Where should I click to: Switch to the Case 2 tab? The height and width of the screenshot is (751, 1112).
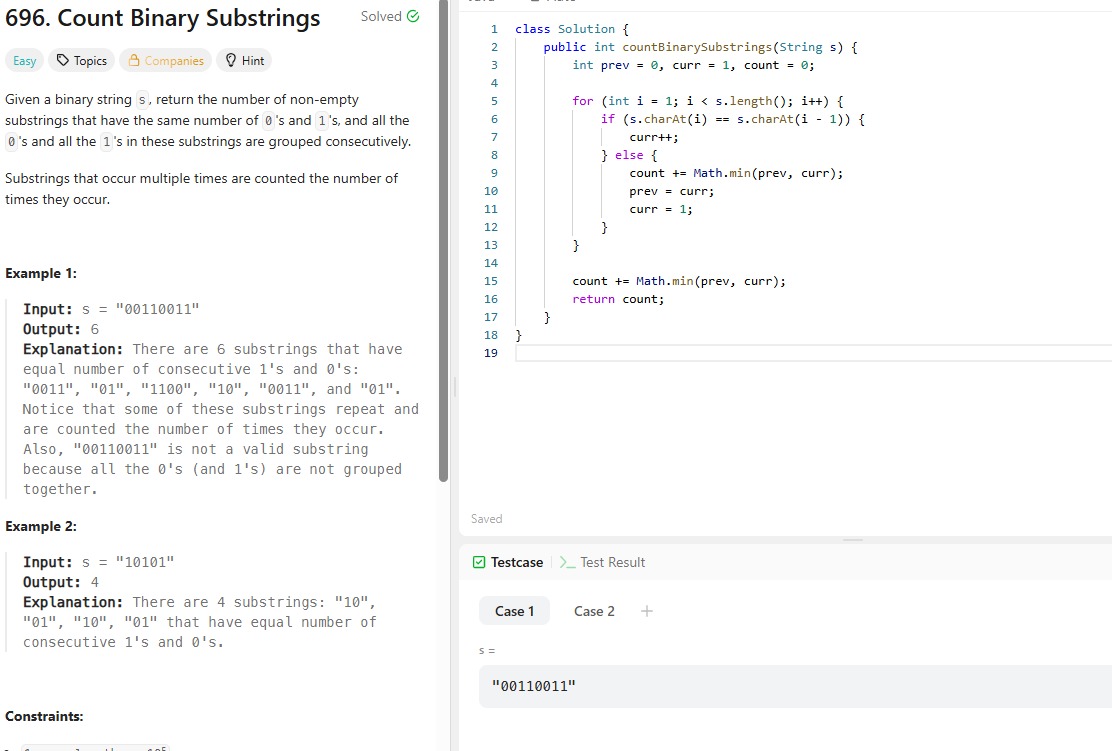[x=594, y=611]
